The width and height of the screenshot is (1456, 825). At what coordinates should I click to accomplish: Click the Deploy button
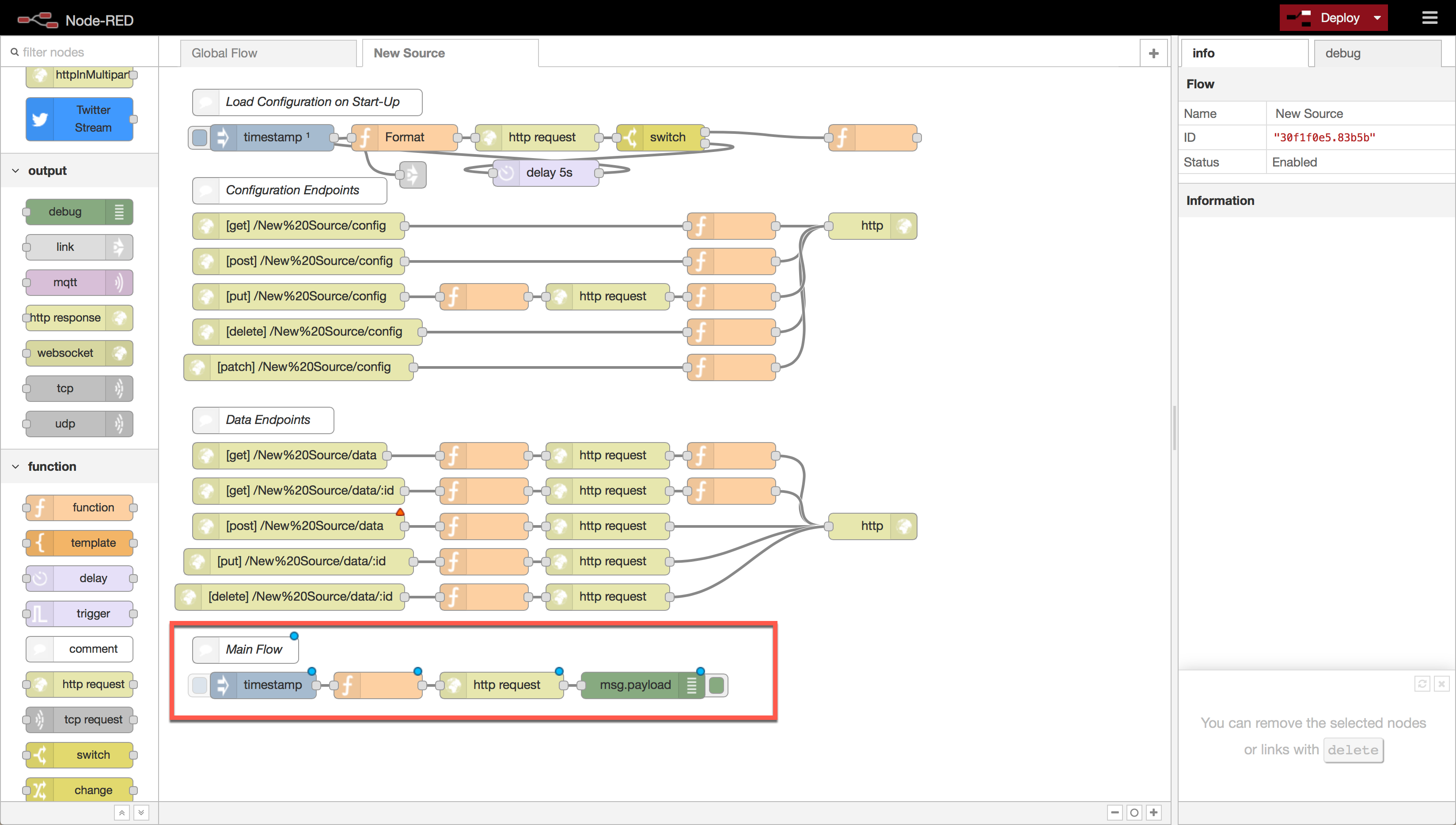(1324, 18)
